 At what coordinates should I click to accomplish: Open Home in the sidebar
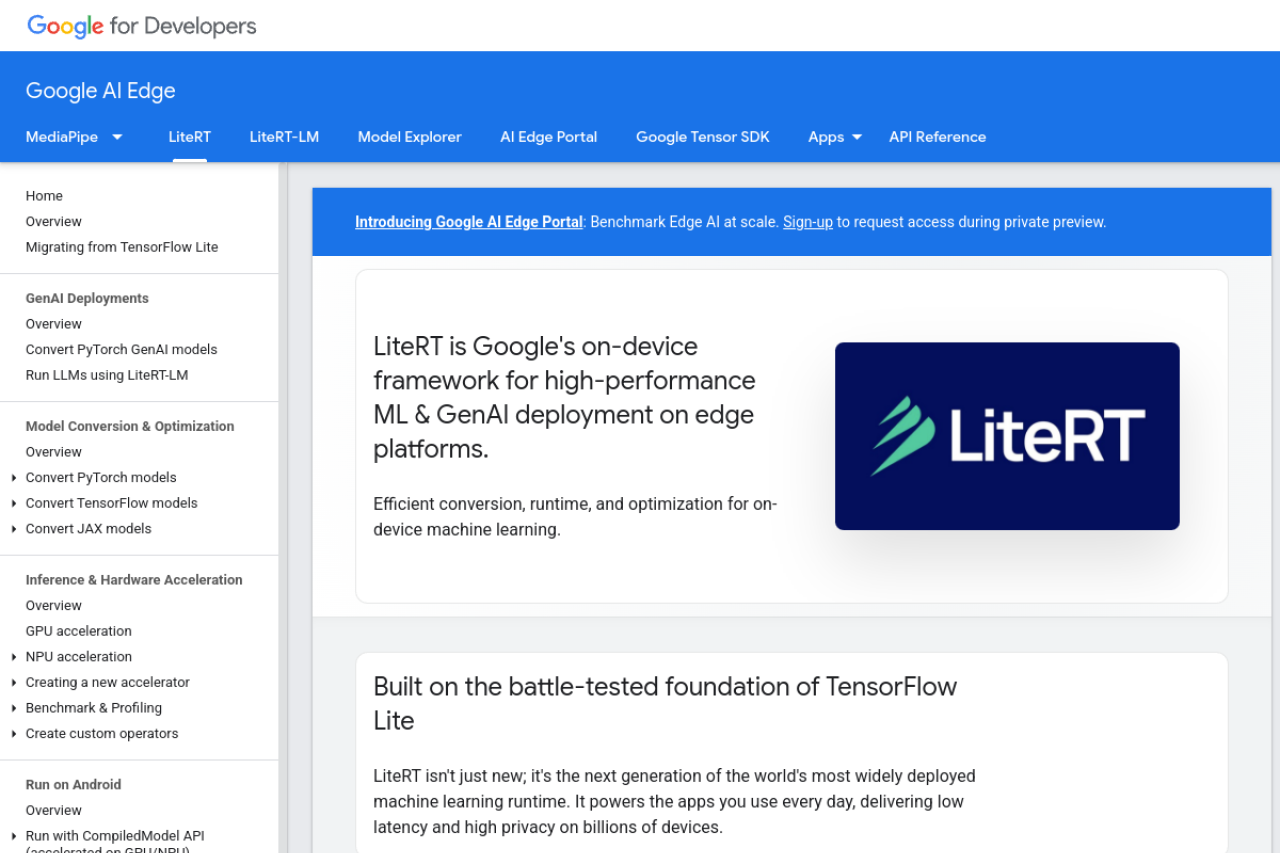[44, 196]
